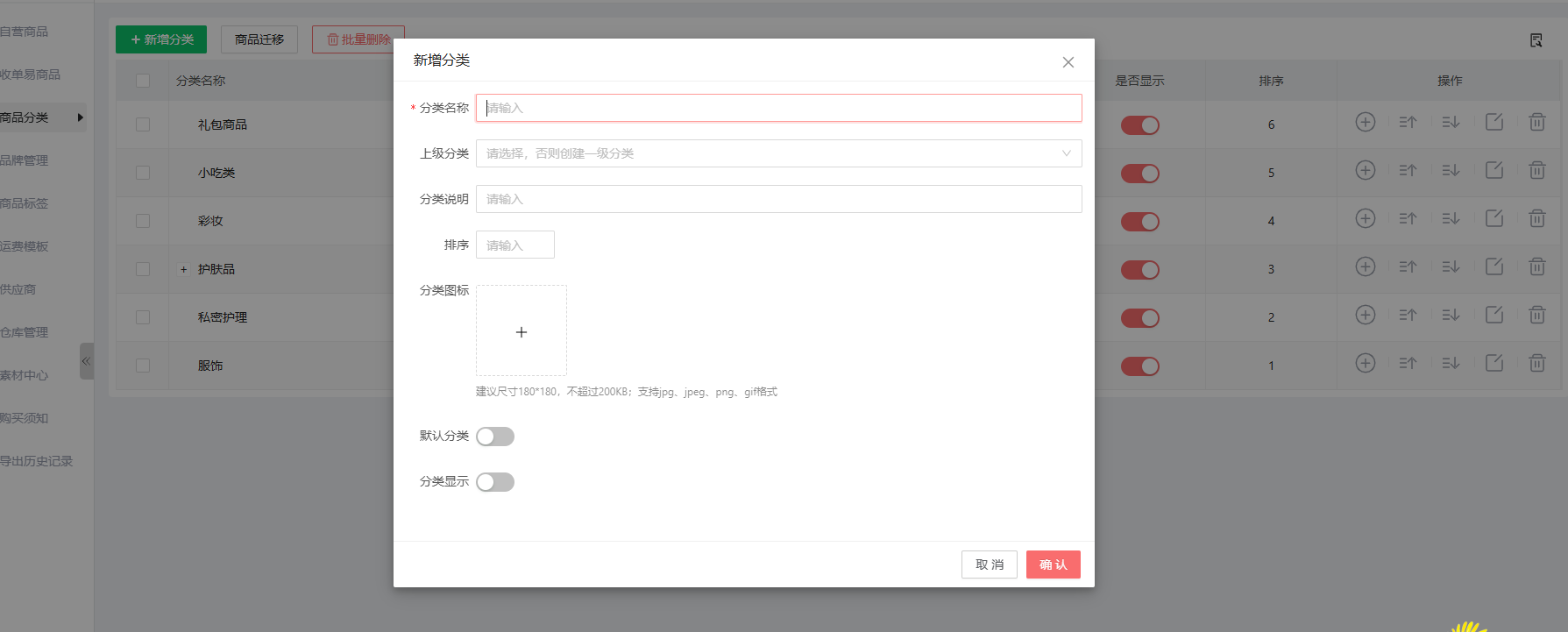Toggle 是否显示 switch for 服饰 row

coord(1139,366)
